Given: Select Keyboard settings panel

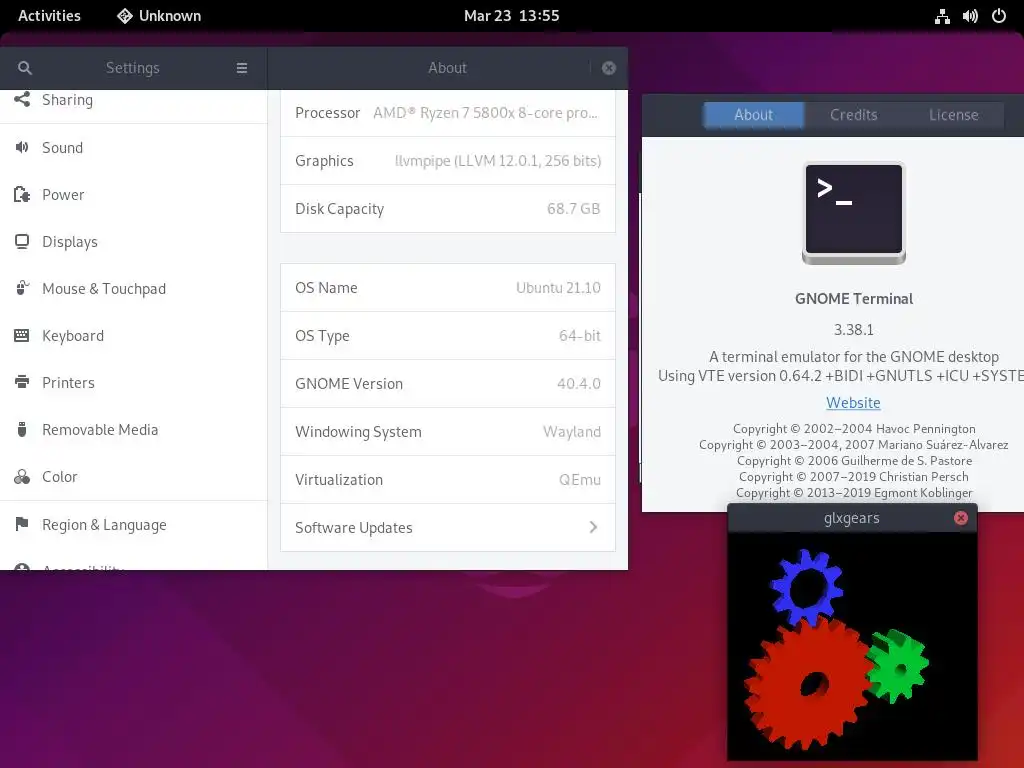Looking at the screenshot, I should click(133, 336).
